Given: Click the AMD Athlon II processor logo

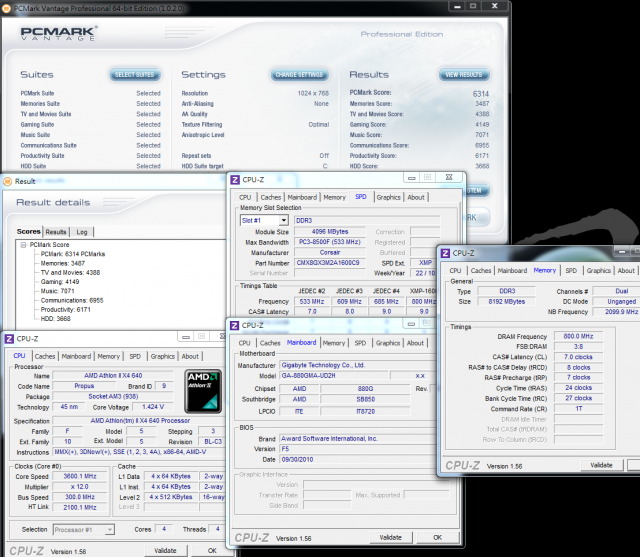Looking at the screenshot, I should click(203, 391).
